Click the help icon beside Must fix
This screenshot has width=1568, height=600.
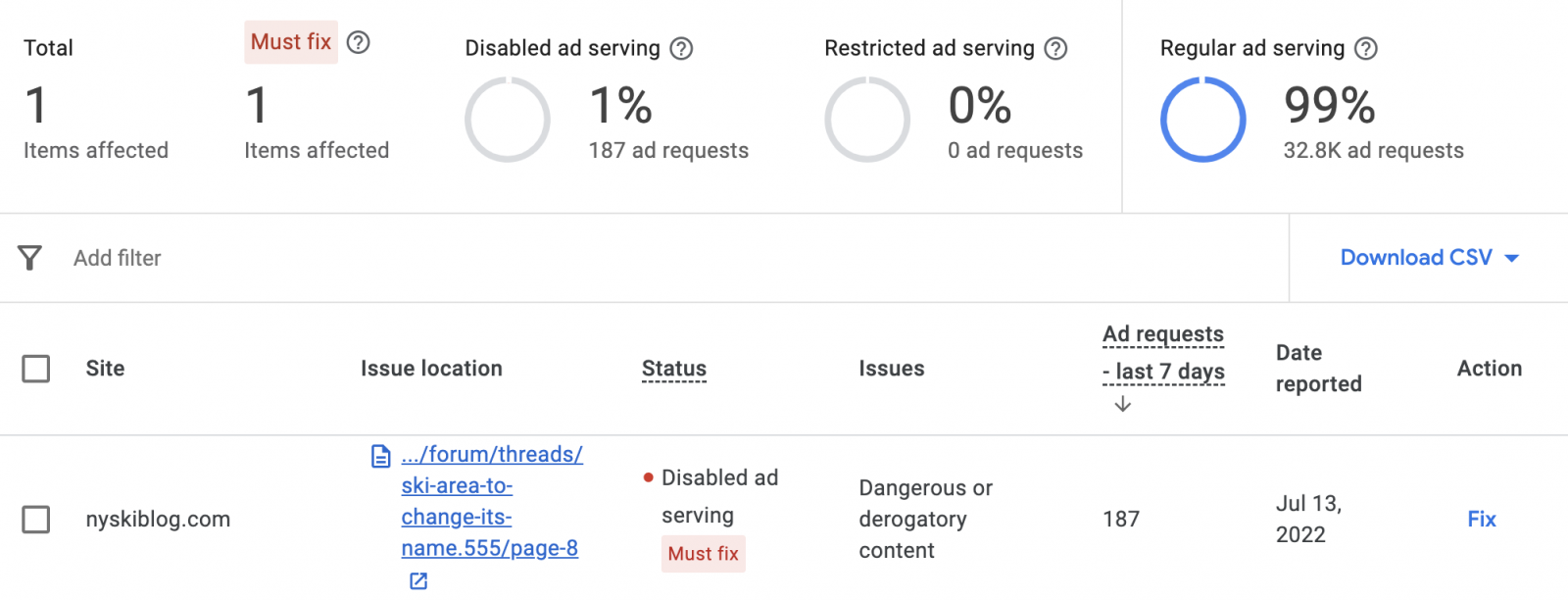[359, 42]
